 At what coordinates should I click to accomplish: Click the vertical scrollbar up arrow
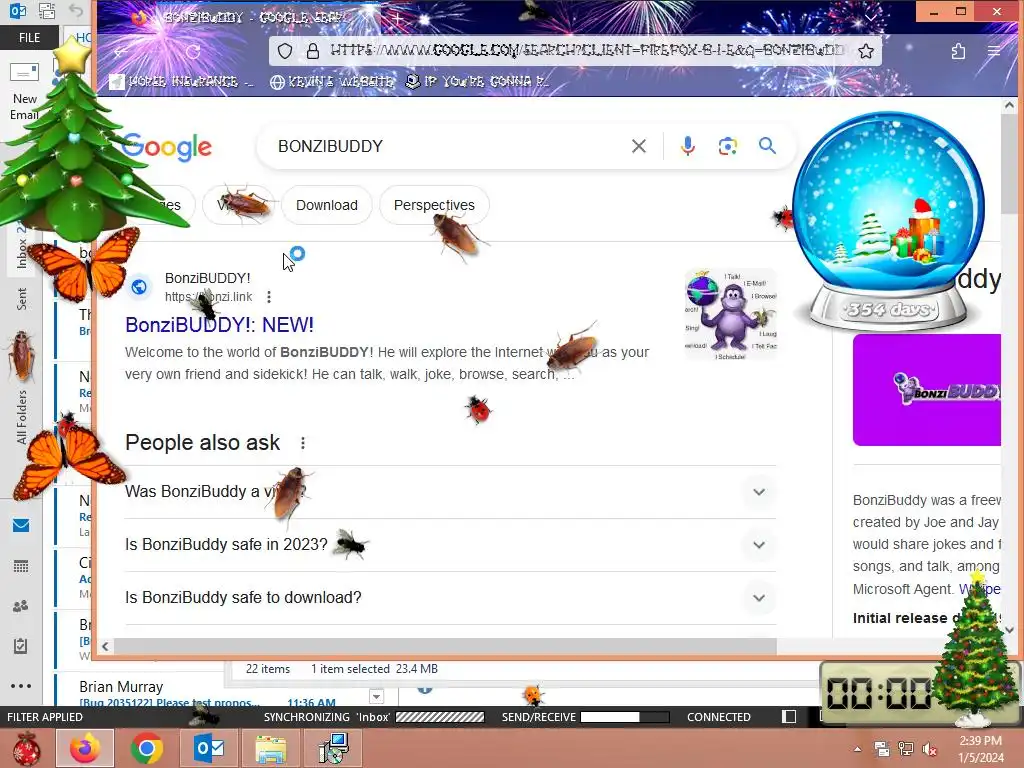(x=1009, y=105)
